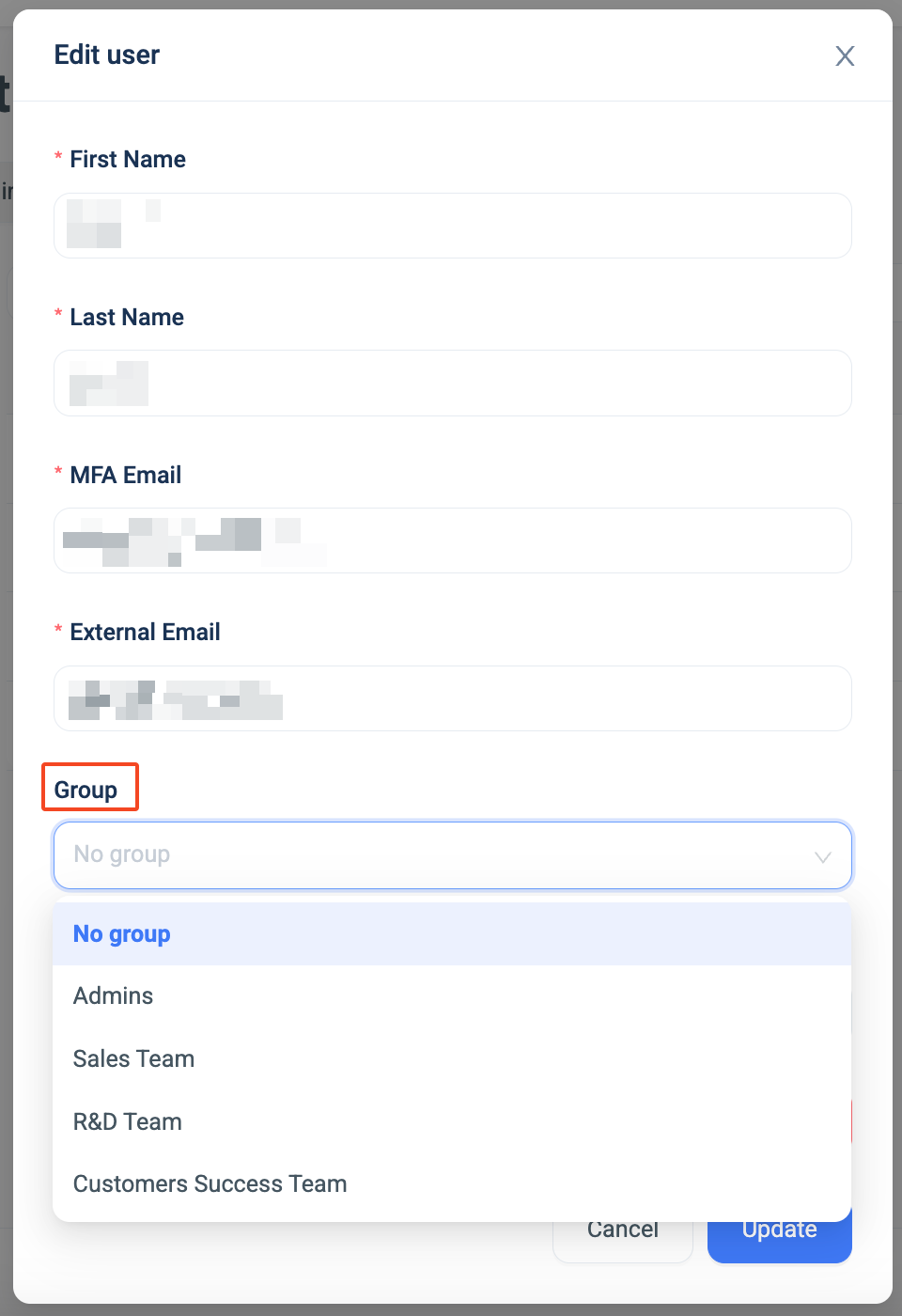
Task: Click into the MFA Email field
Action: click(453, 540)
